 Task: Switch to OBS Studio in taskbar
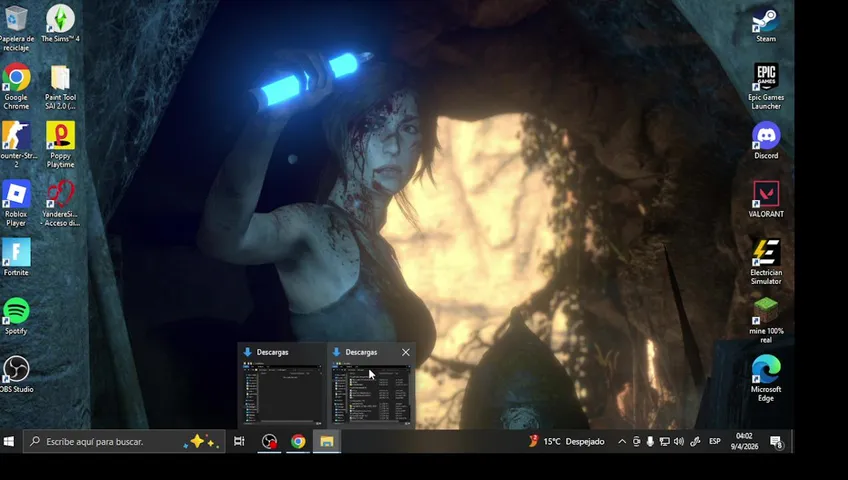(x=269, y=442)
